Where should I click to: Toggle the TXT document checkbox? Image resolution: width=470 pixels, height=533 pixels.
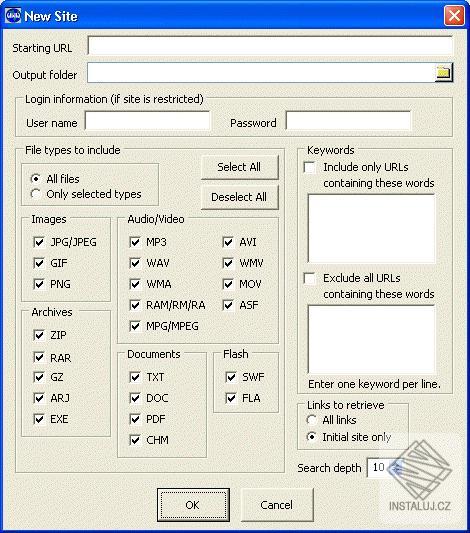[135, 377]
